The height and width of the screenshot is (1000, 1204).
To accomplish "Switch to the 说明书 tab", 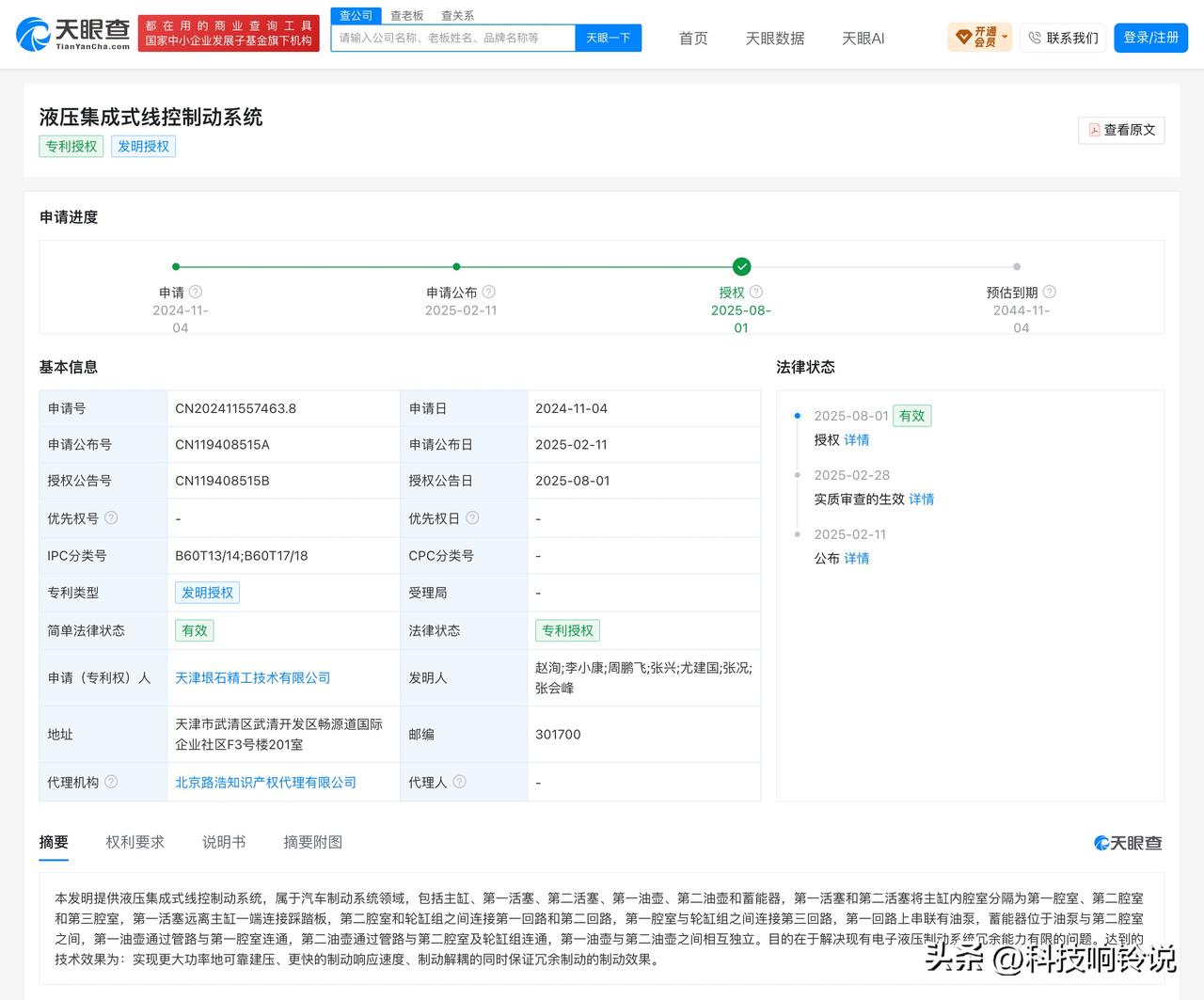I will point(224,842).
